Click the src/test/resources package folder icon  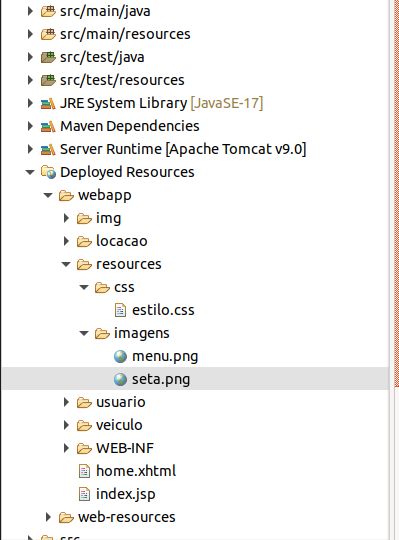click(48, 80)
